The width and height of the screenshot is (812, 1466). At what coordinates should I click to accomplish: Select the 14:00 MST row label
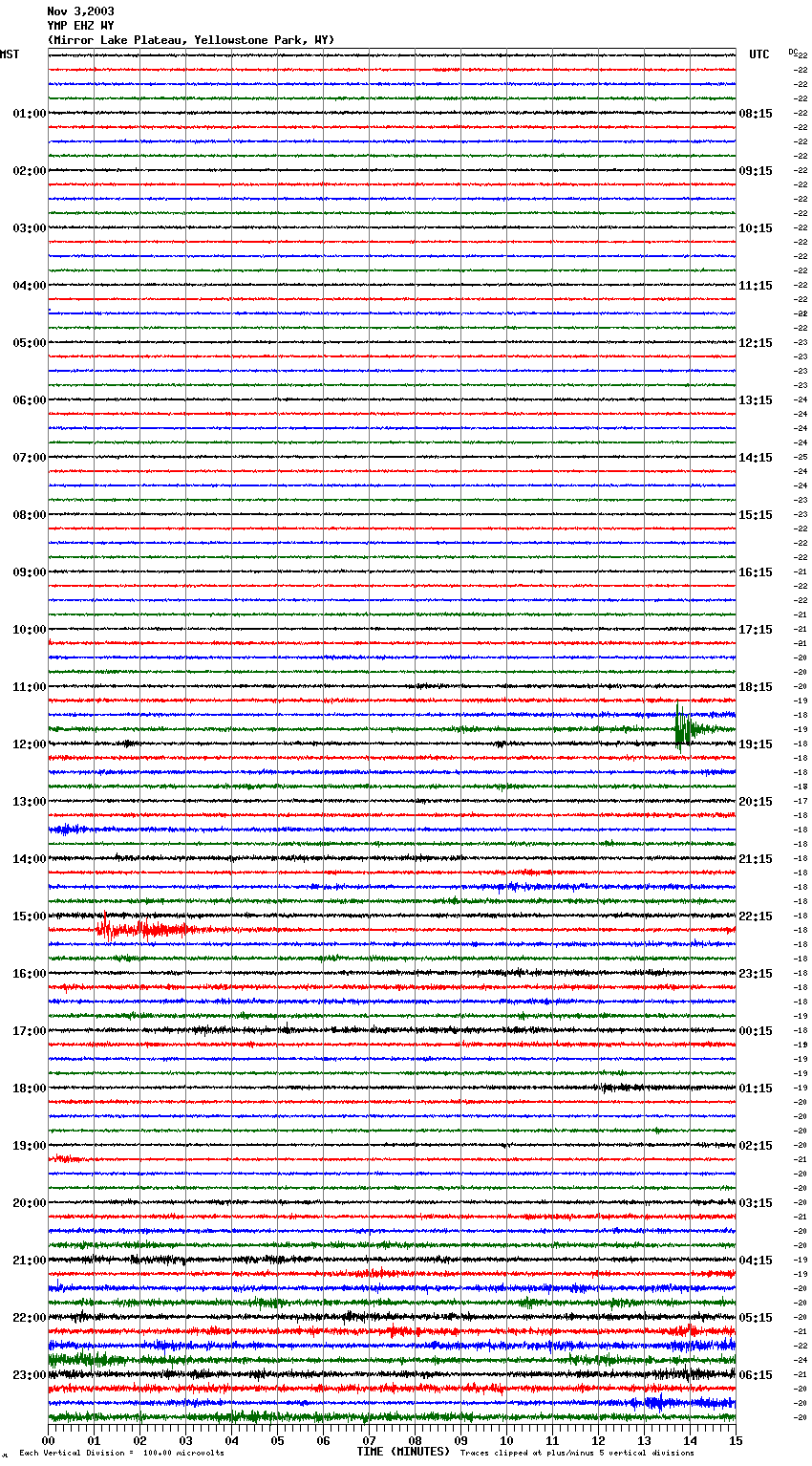pos(29,859)
